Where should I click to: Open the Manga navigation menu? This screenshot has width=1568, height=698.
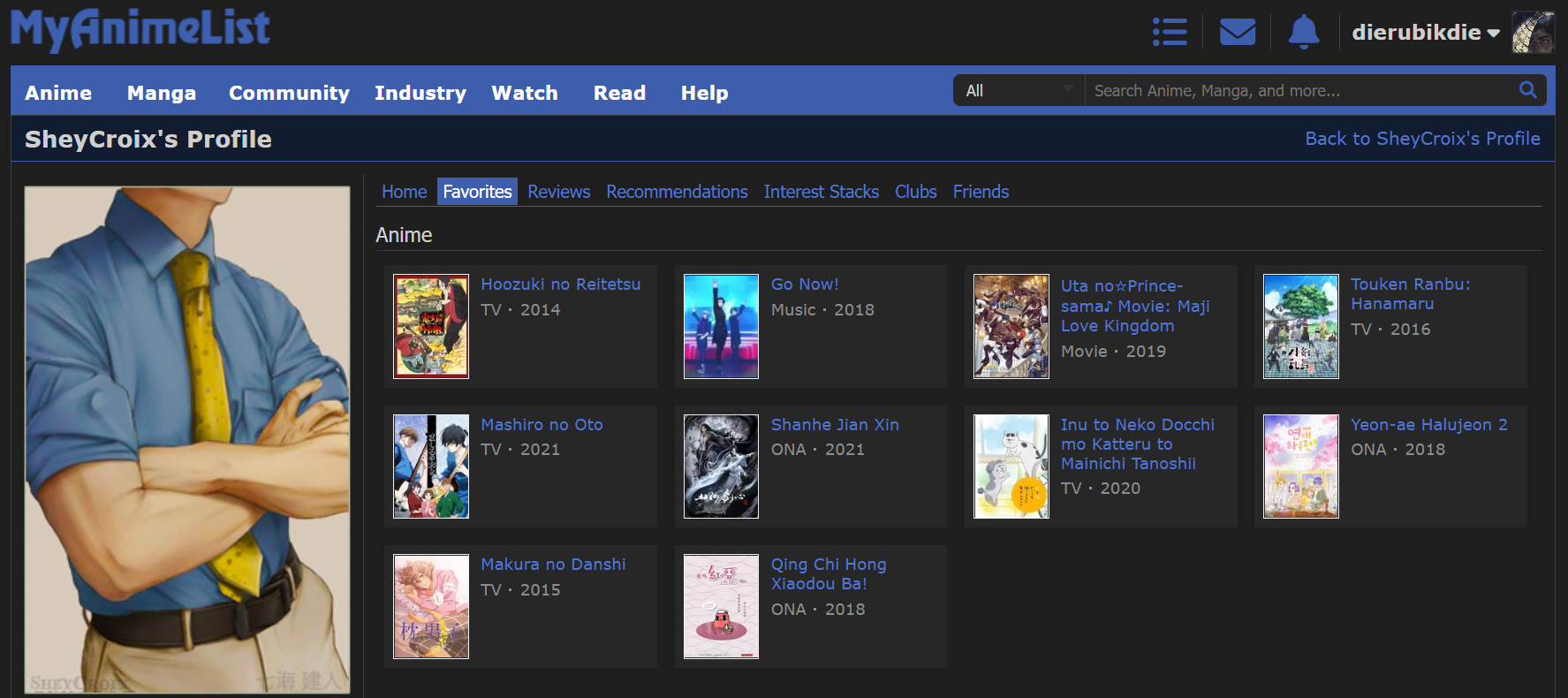[162, 93]
